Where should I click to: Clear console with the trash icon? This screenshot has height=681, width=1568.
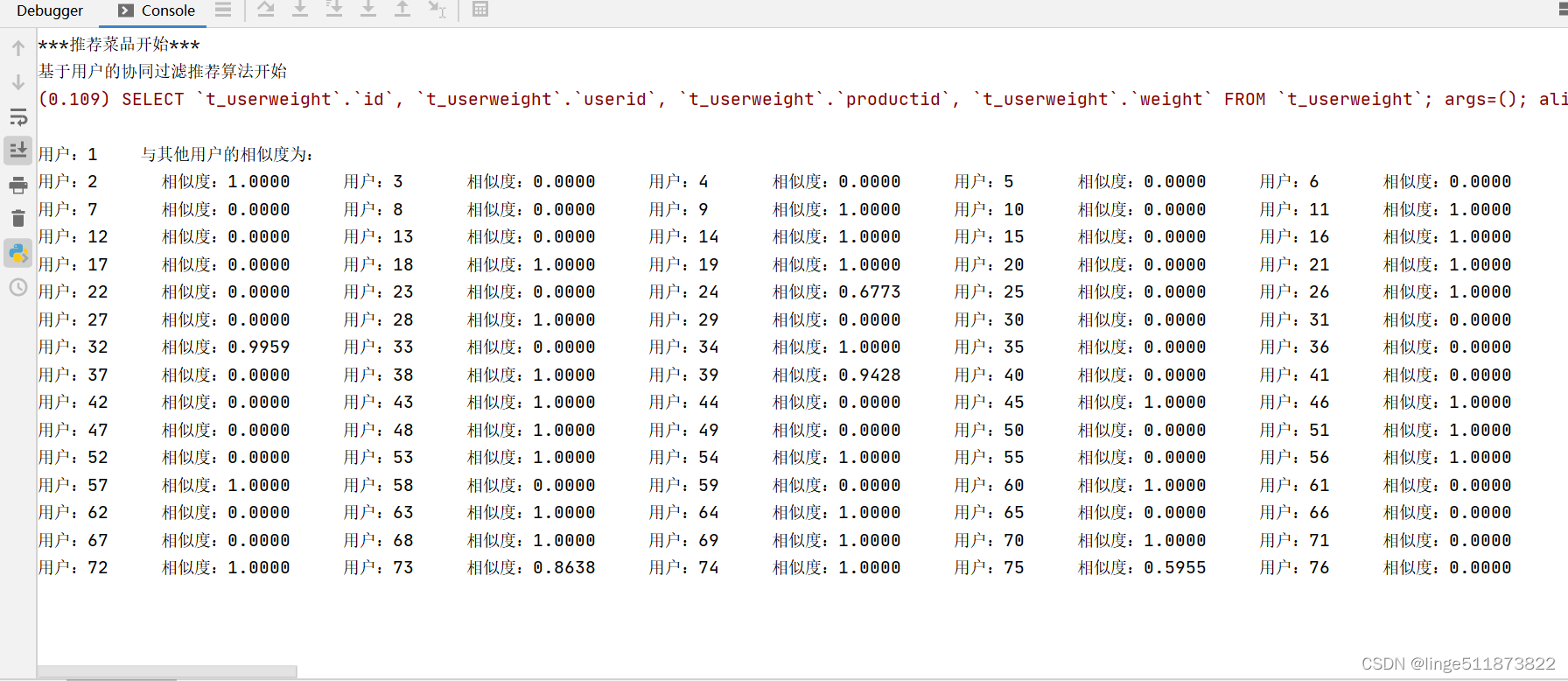18,219
